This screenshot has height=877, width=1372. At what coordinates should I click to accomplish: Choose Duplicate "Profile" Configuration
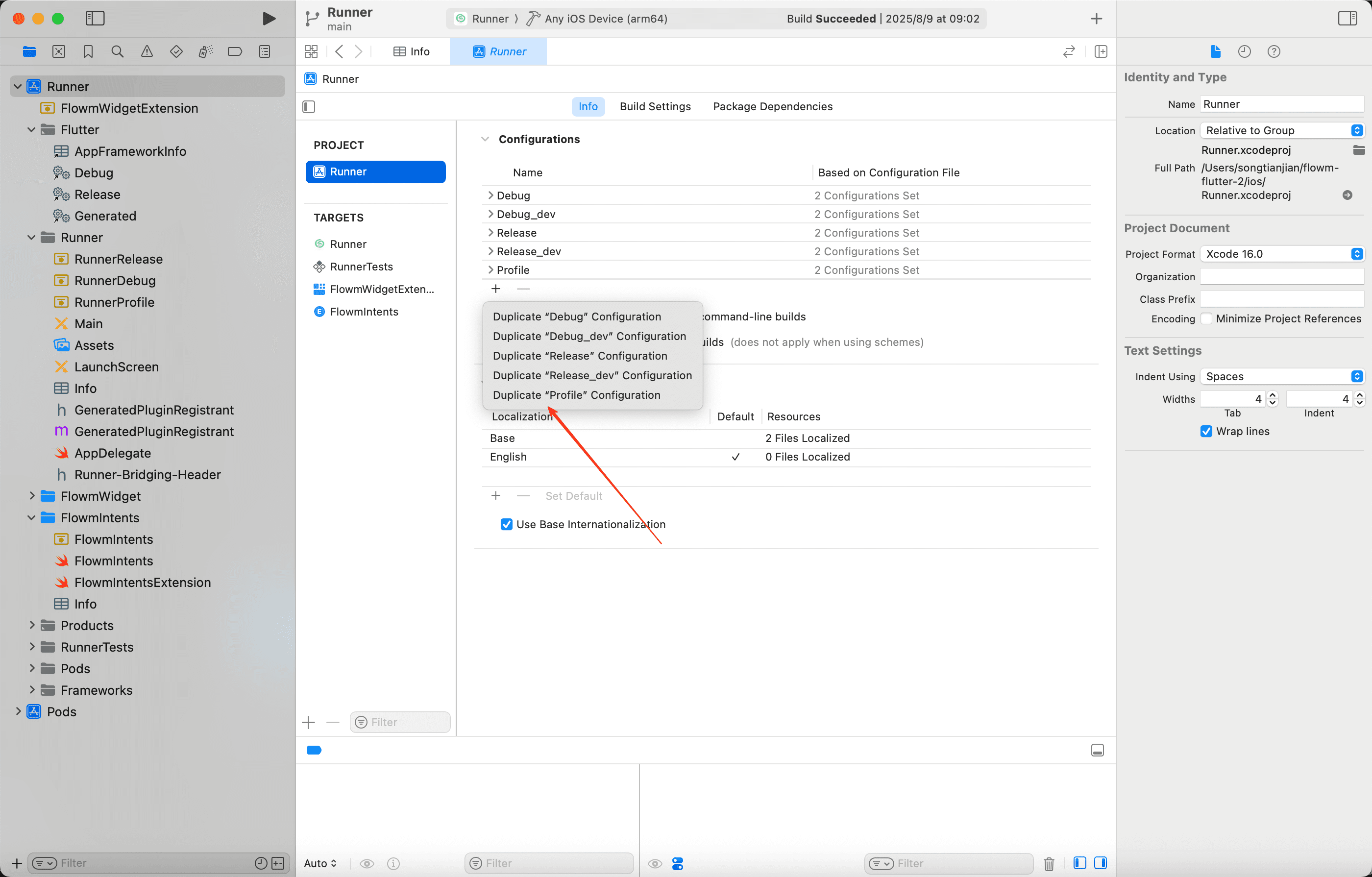pyautogui.click(x=576, y=395)
